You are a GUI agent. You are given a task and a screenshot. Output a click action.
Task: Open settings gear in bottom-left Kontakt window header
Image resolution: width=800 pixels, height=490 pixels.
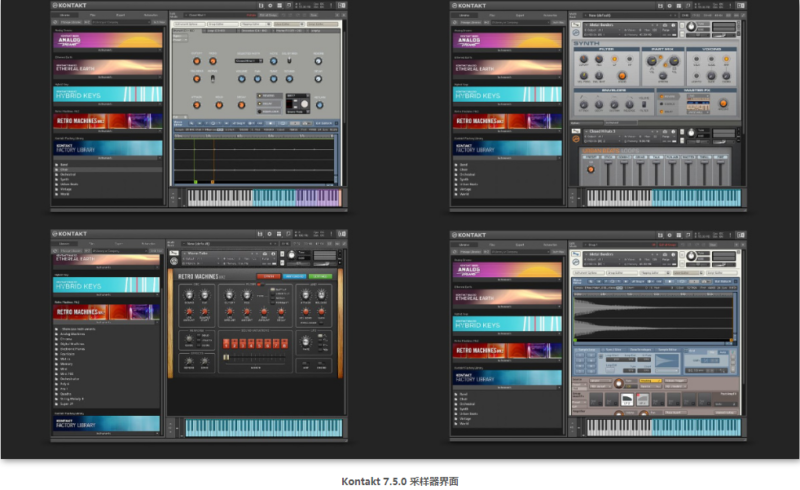coord(269,234)
